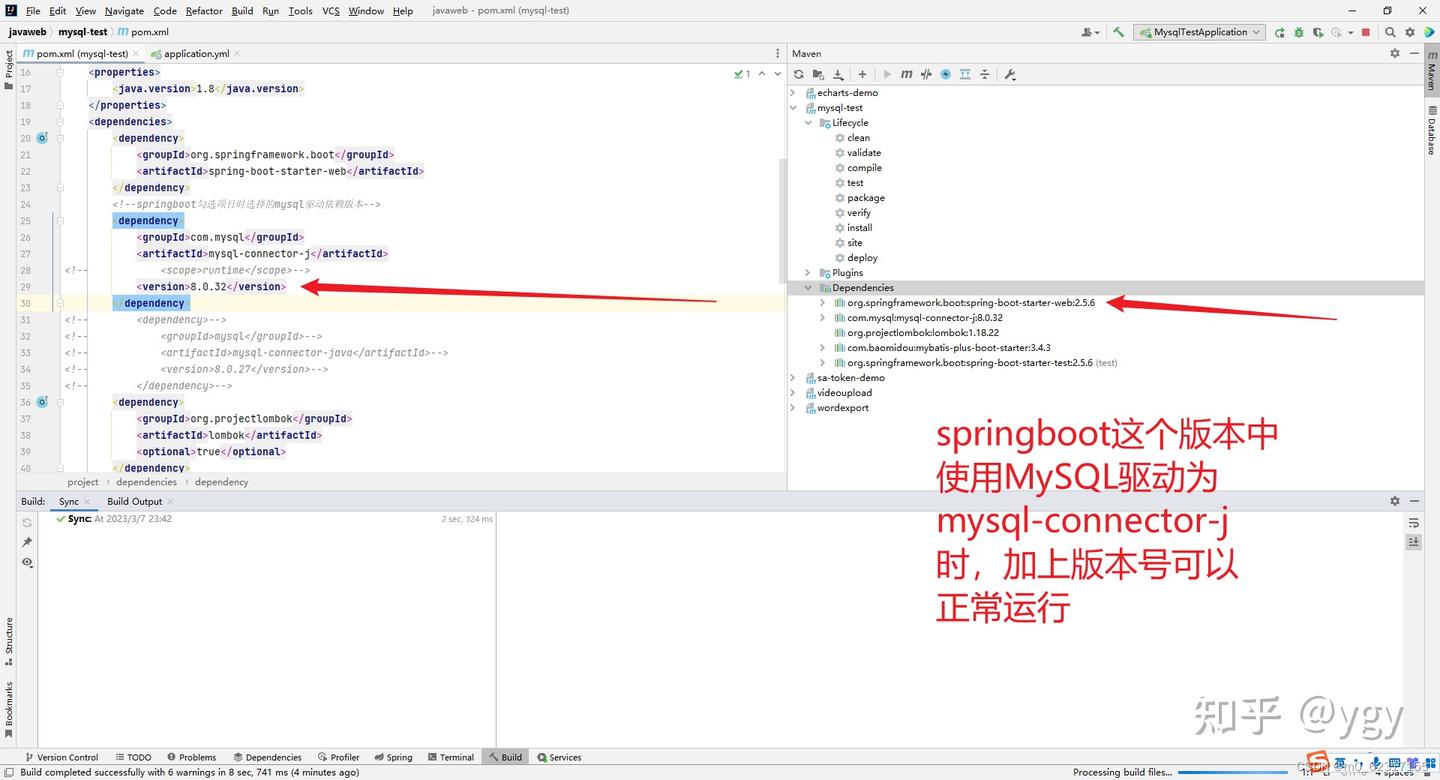Select spring-boot-starter-web dependency in Maven panel
Screen dimensions: 1440x780
(x=970, y=302)
